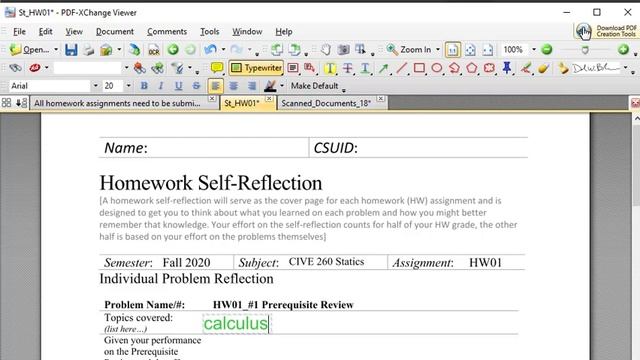The height and width of the screenshot is (360, 640).
Task: Toggle Fit Page view mode
Action: coord(470,50)
